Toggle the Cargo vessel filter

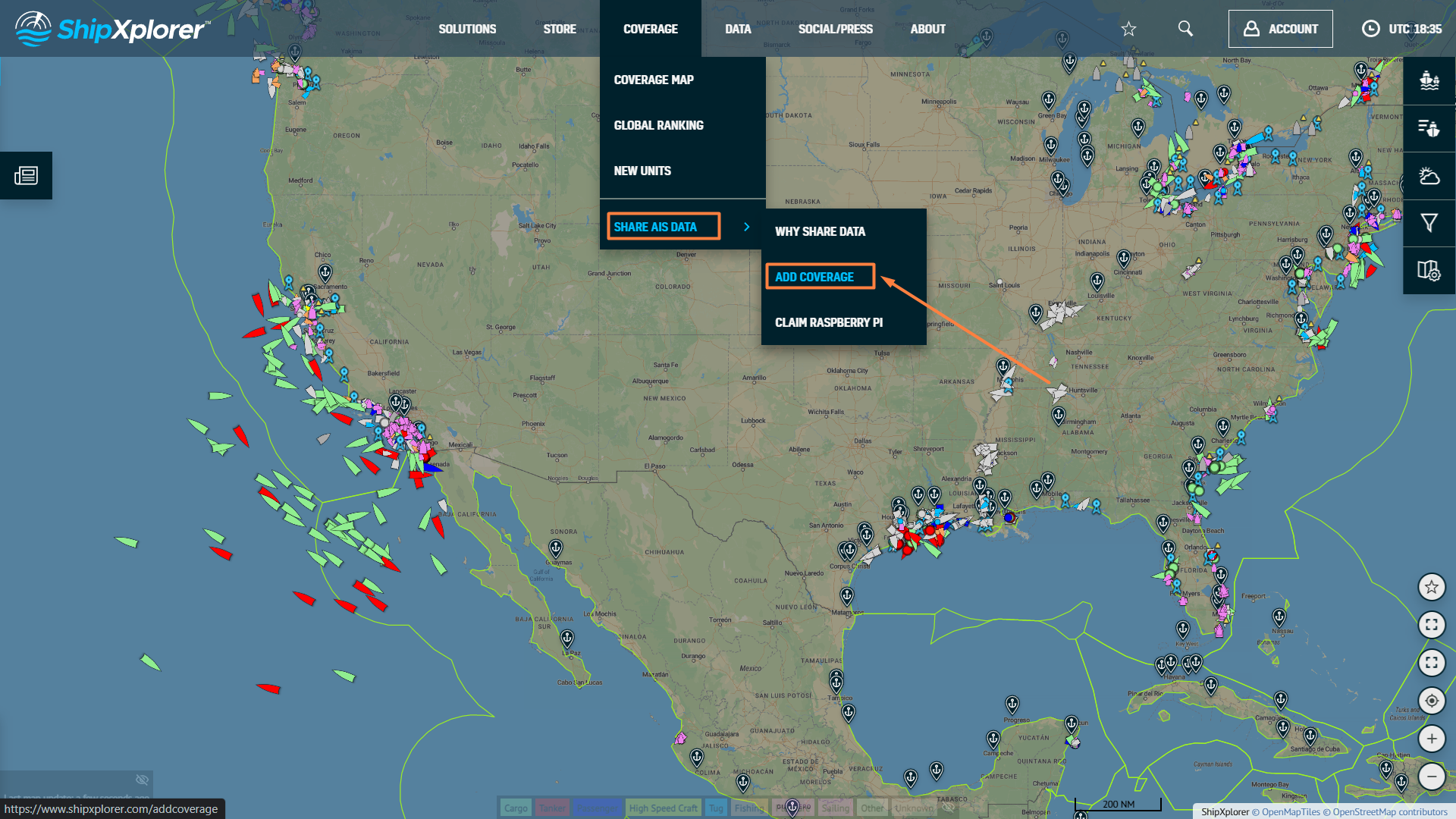pyautogui.click(x=515, y=808)
